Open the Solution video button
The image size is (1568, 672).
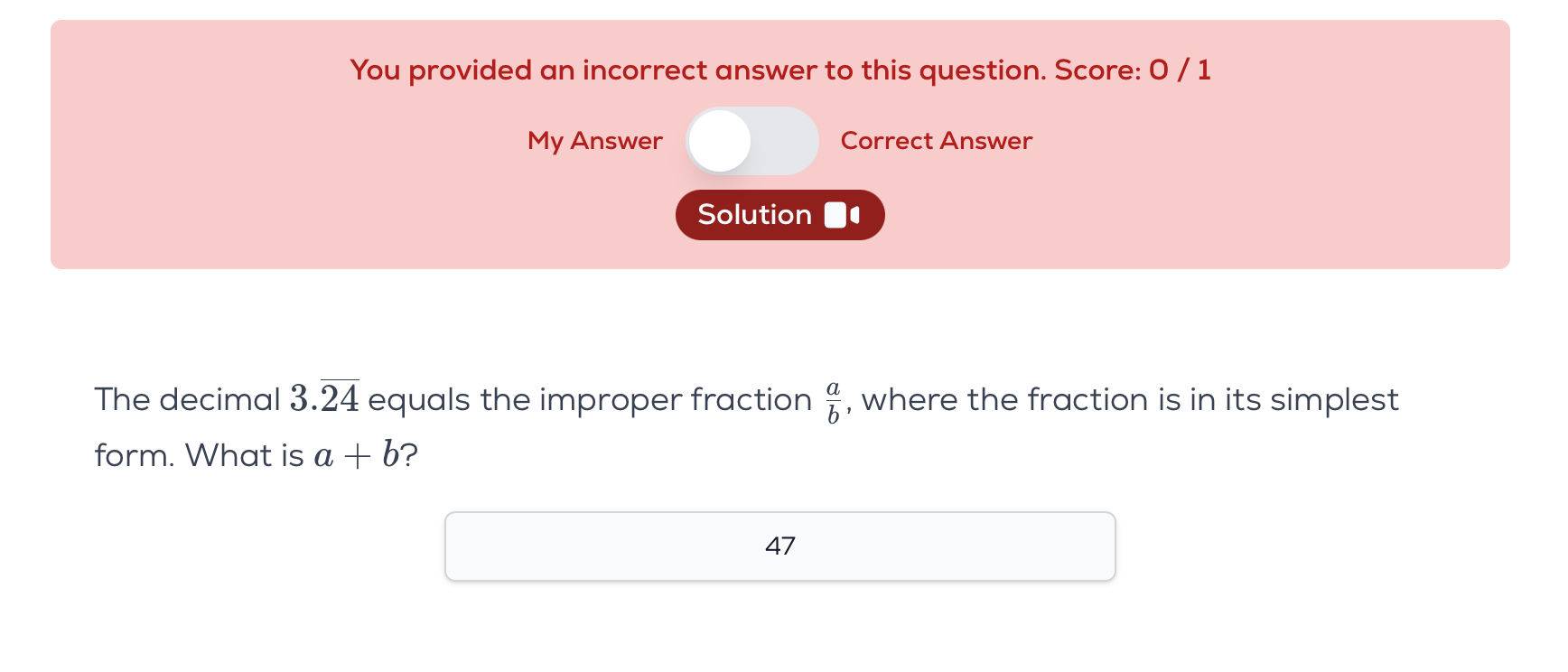(780, 215)
